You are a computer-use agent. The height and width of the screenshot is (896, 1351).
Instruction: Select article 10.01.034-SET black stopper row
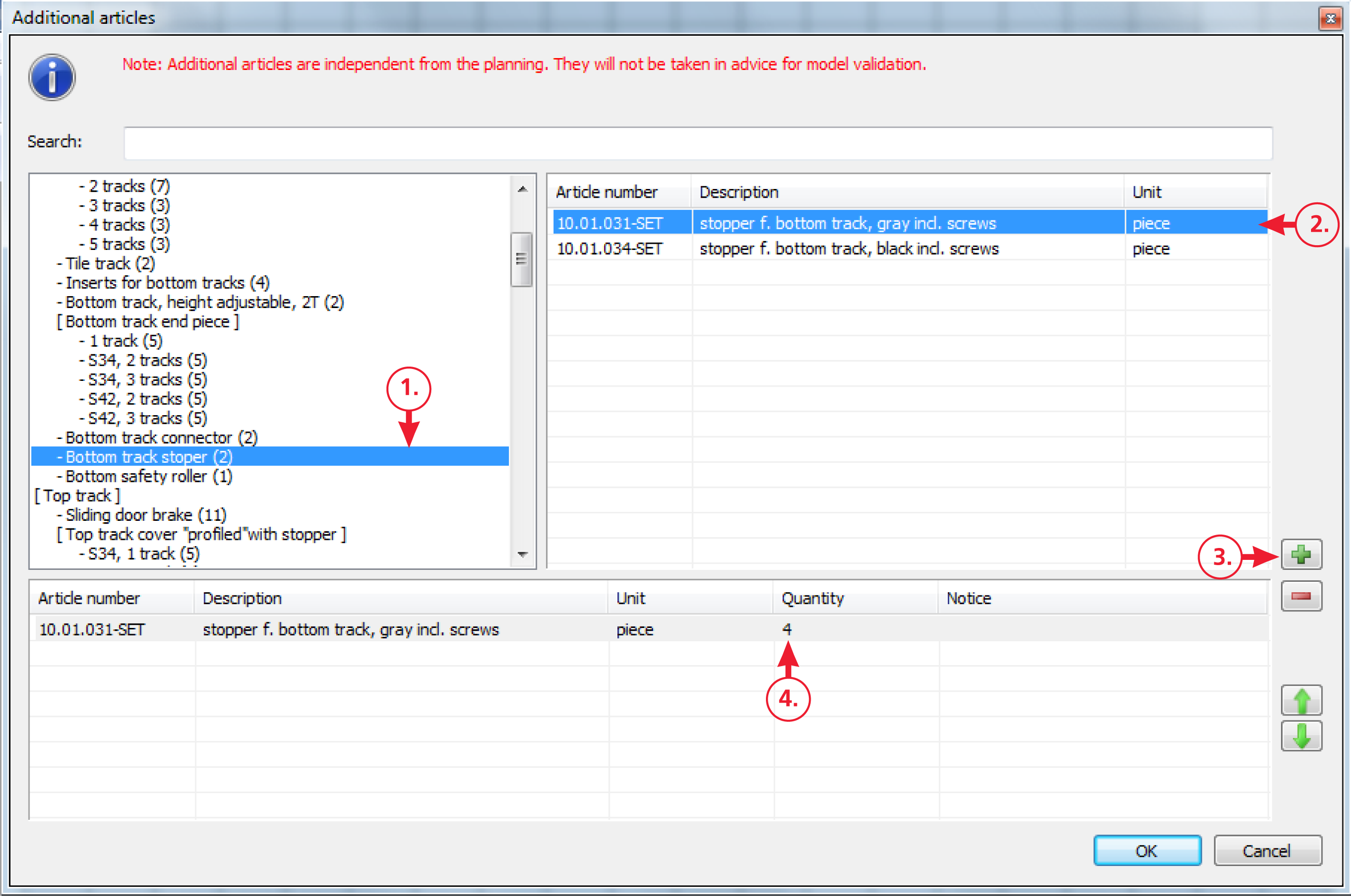(848, 249)
